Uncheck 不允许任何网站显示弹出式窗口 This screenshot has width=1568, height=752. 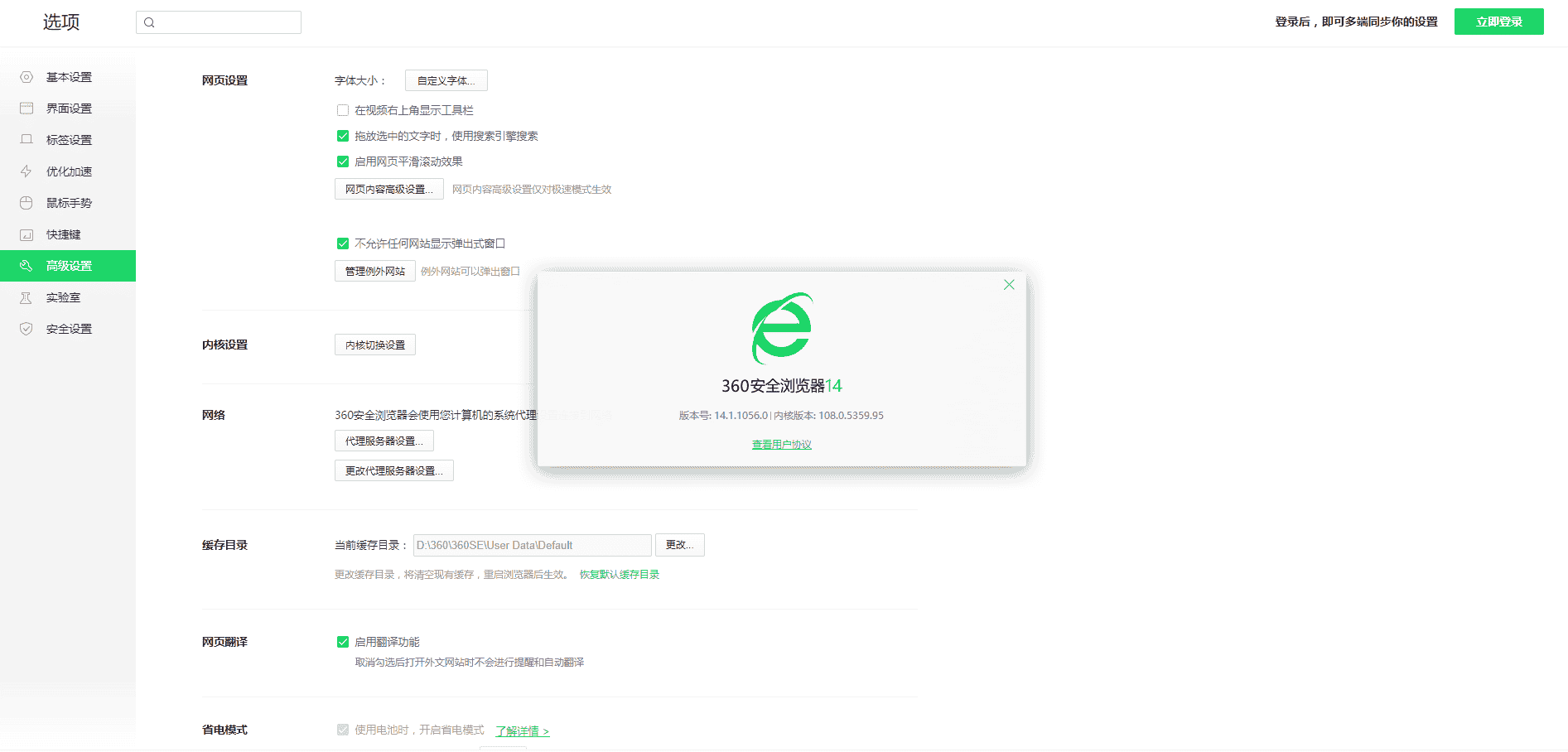pos(343,243)
